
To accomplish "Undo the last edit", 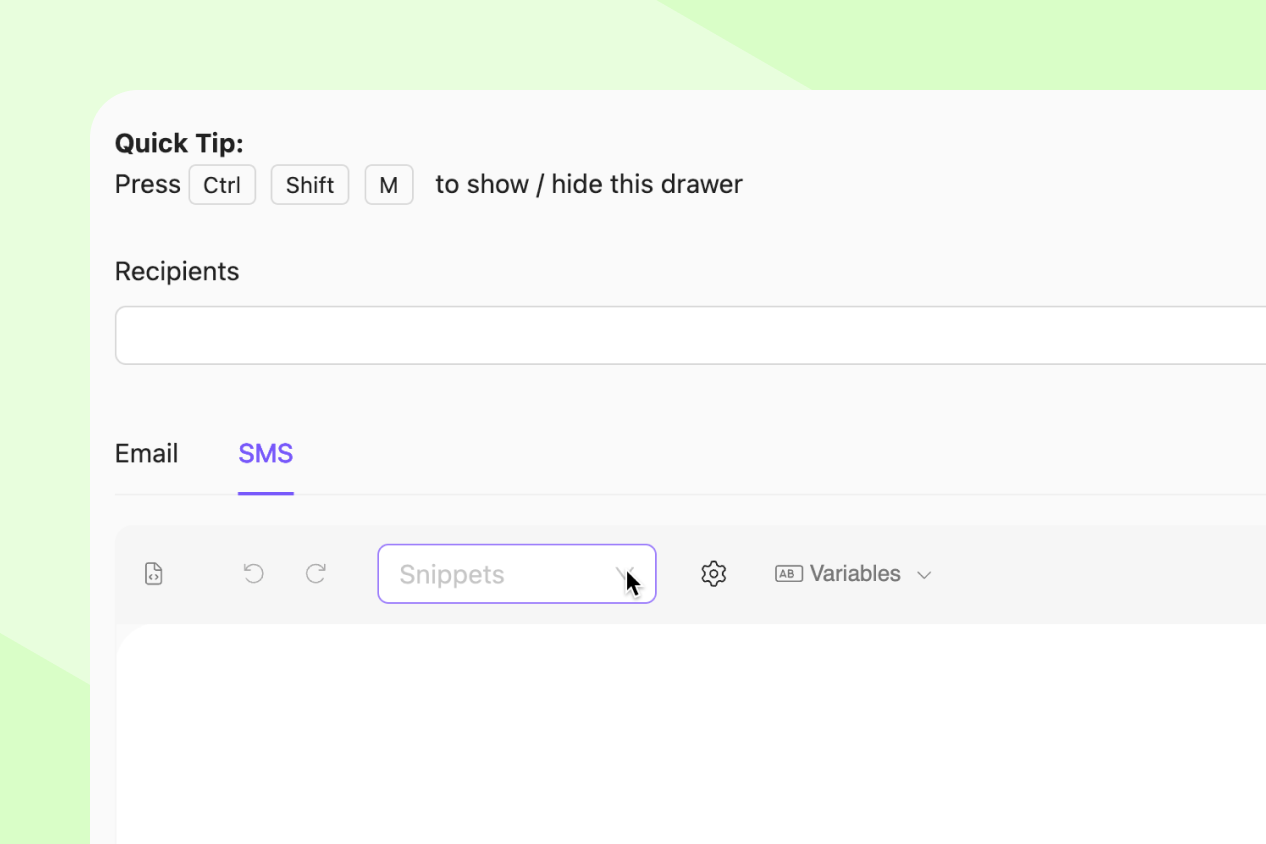I will [x=254, y=574].
